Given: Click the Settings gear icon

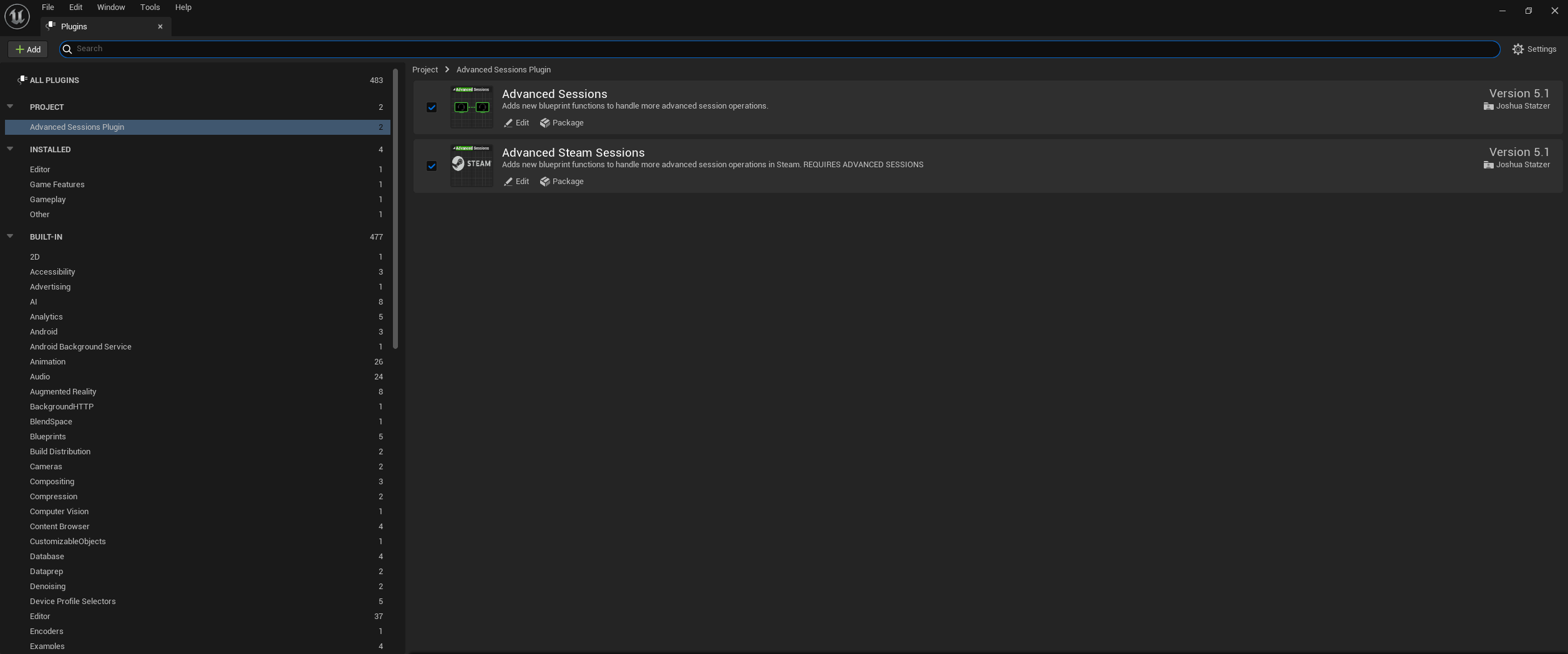Looking at the screenshot, I should coord(1518,49).
